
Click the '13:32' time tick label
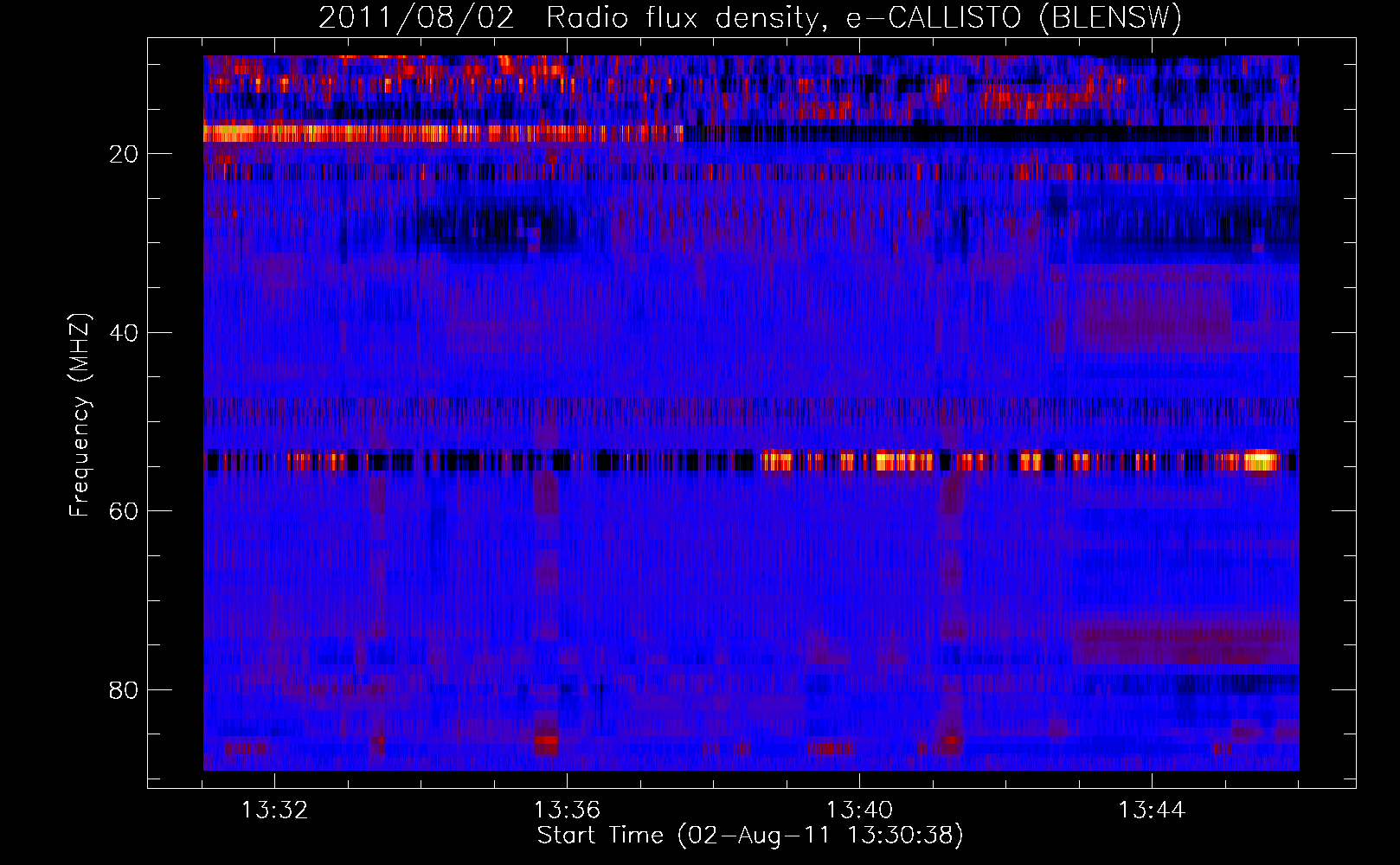(274, 811)
